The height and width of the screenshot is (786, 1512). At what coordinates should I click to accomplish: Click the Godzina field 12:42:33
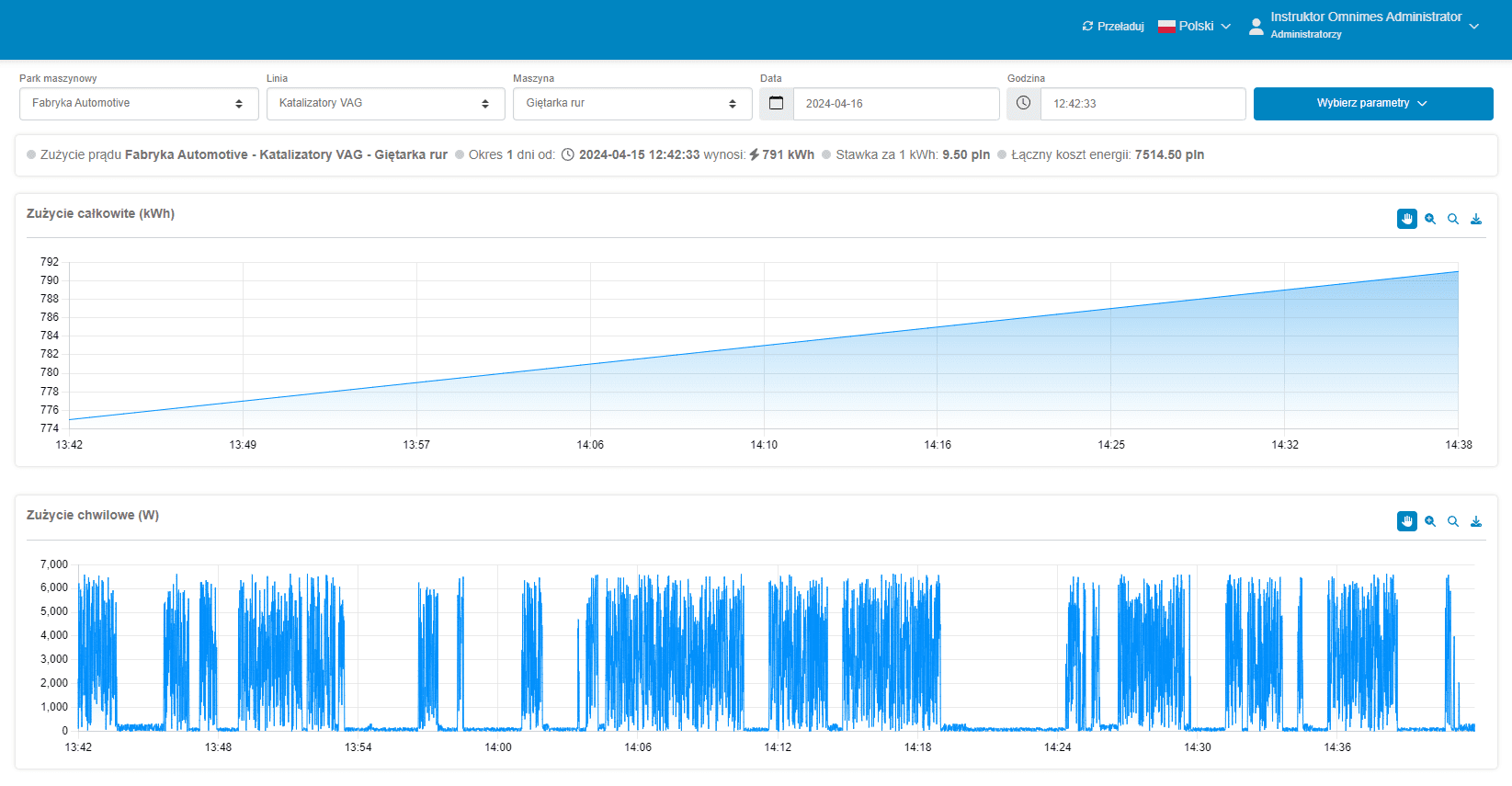click(x=1143, y=104)
